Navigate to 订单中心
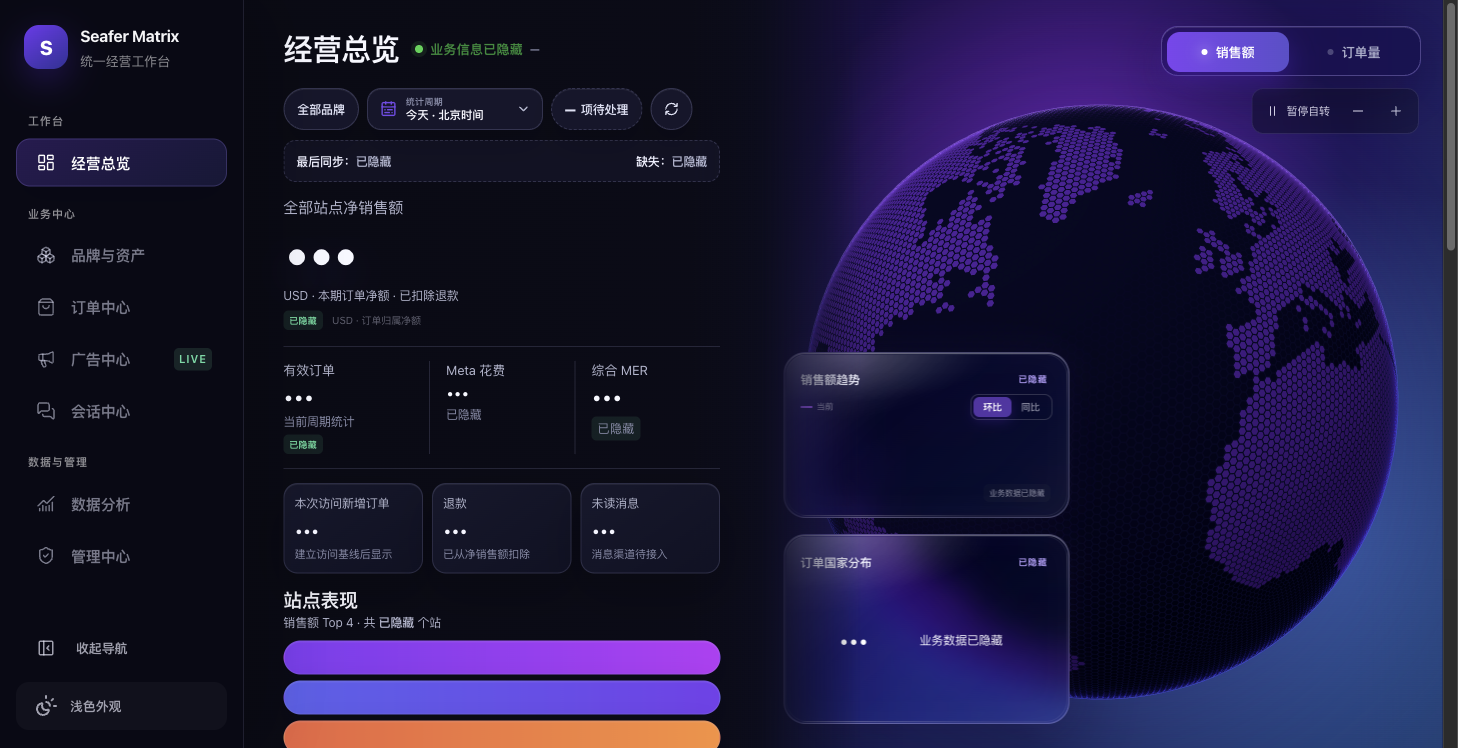 pos(121,308)
